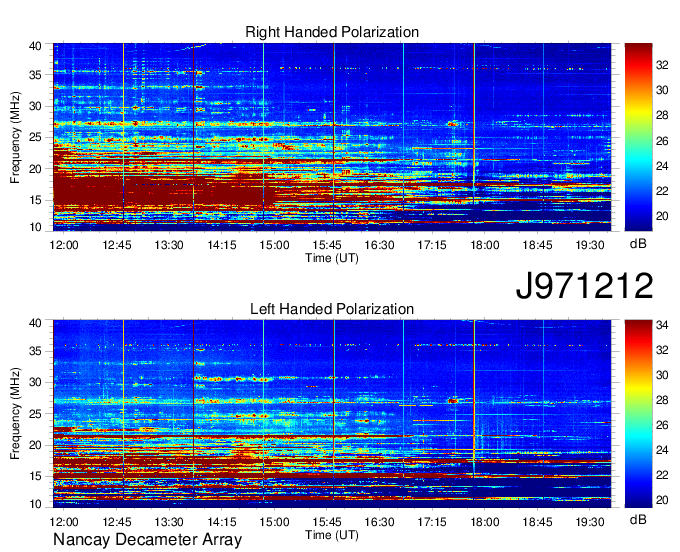
Task: Click 'Frequency (MHz)' label on Left Handed plot
Action: (x=15, y=414)
